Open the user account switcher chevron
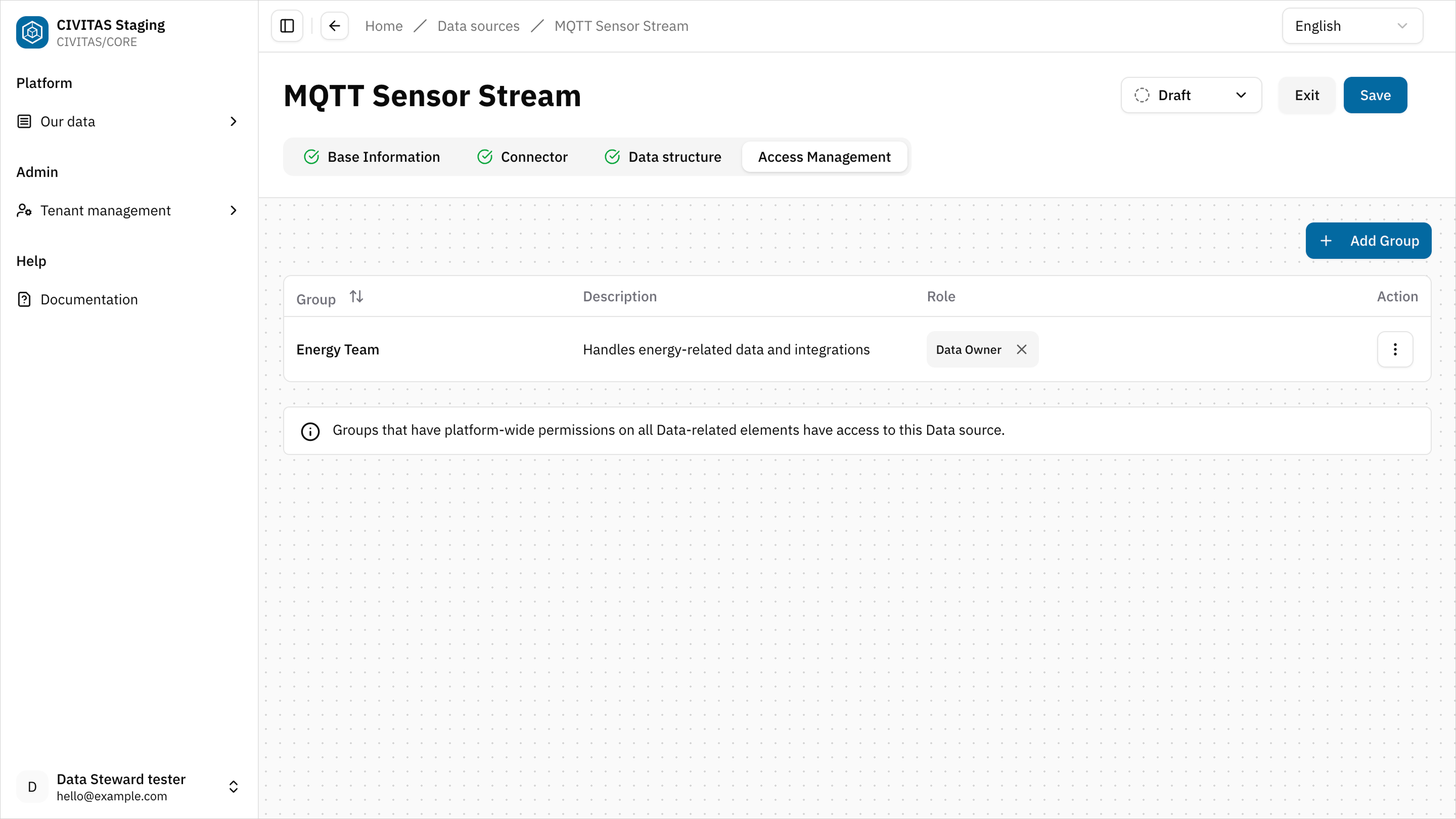Screen dimensions: 1456x819 [x=234, y=786]
